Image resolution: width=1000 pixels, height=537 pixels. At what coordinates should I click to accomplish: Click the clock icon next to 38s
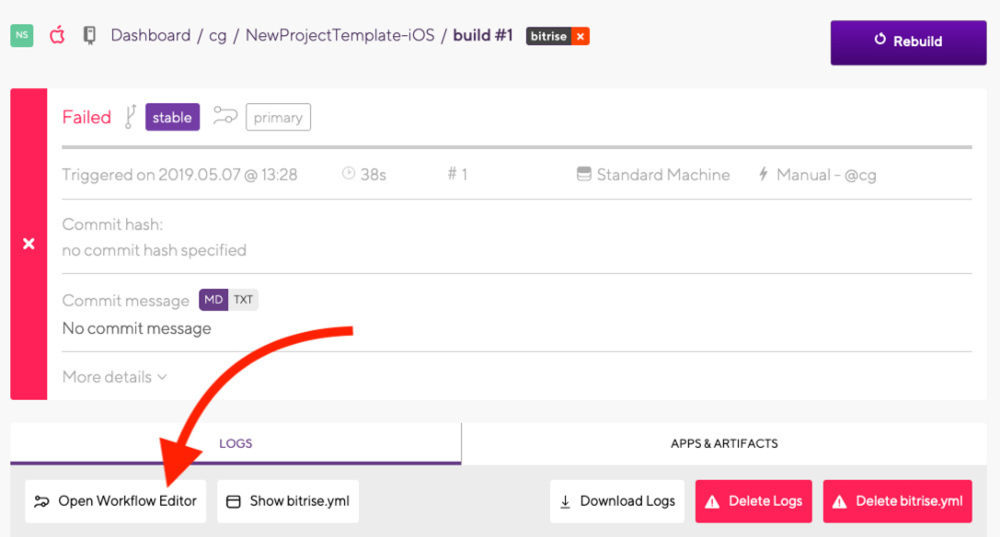[x=348, y=173]
